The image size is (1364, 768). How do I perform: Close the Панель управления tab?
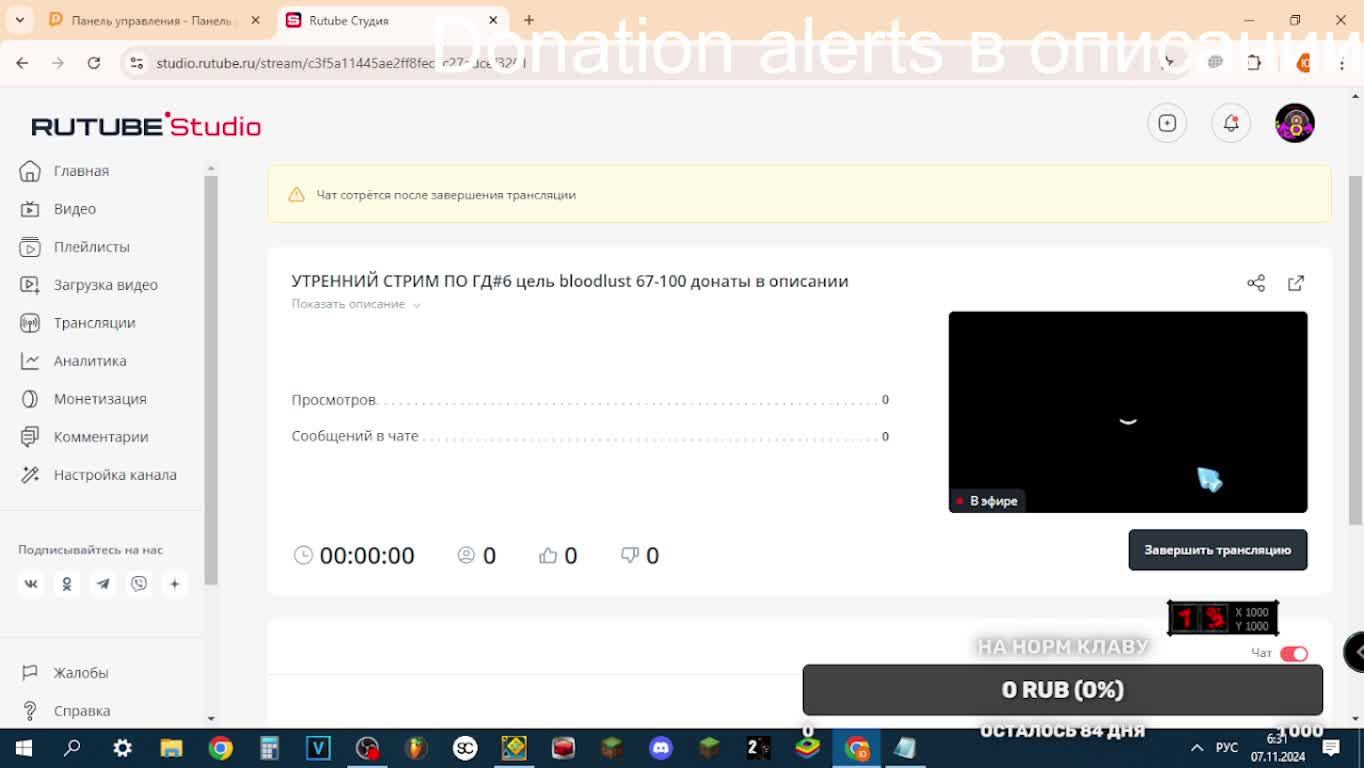point(255,20)
